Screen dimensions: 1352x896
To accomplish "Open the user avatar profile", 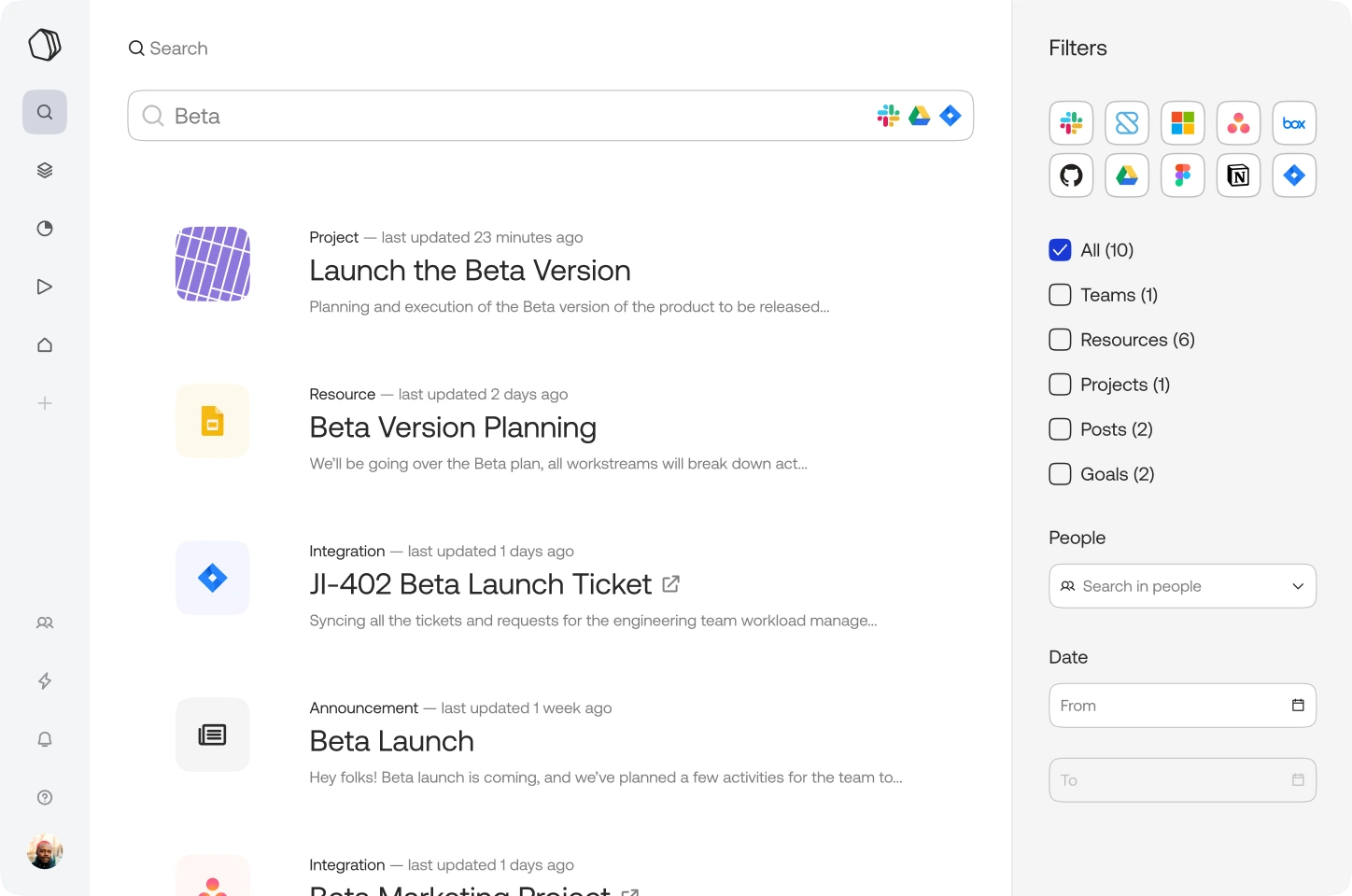I will tap(45, 851).
